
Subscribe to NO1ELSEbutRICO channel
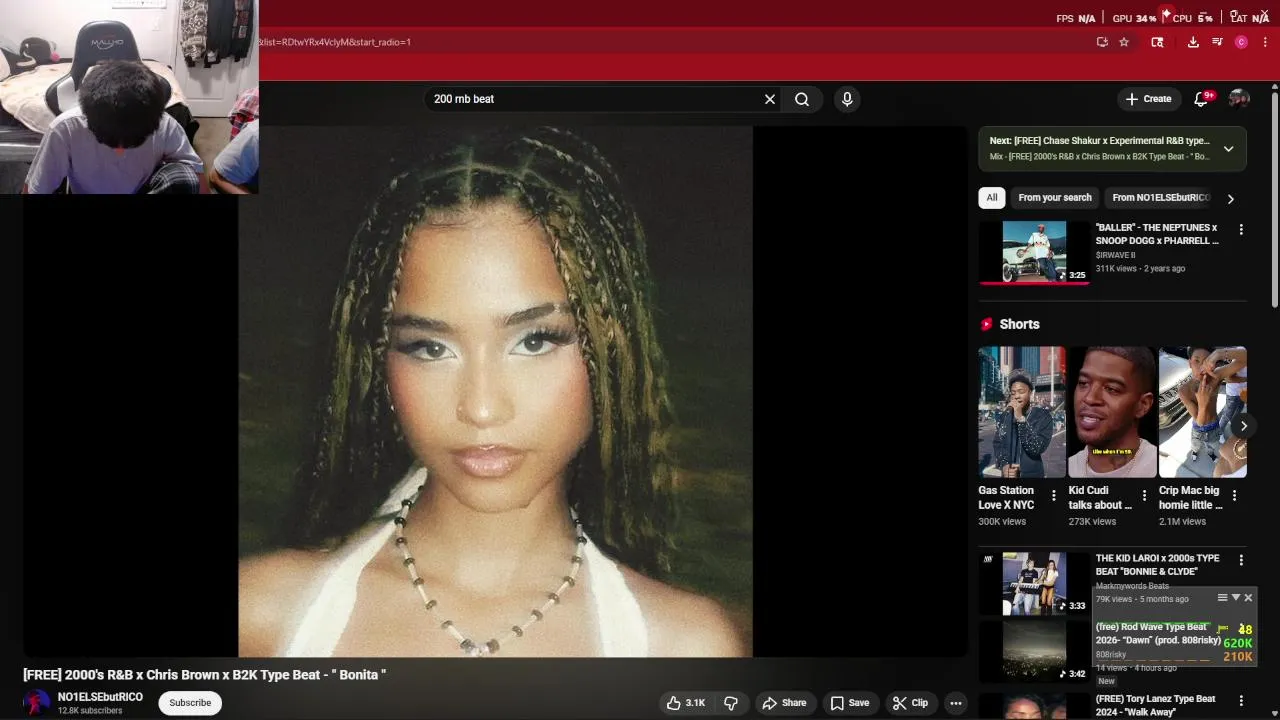190,703
